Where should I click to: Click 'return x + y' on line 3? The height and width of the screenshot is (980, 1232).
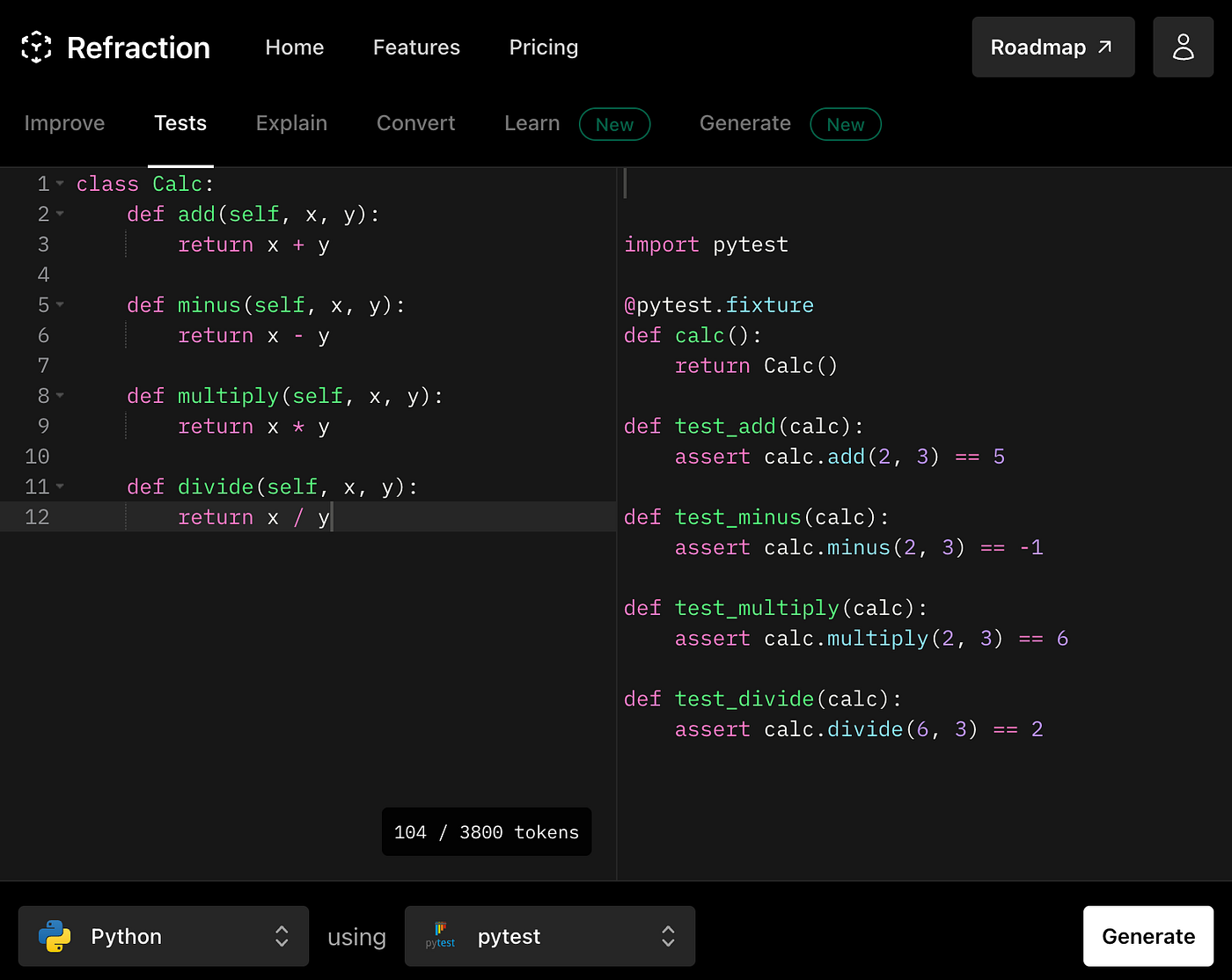253,245
